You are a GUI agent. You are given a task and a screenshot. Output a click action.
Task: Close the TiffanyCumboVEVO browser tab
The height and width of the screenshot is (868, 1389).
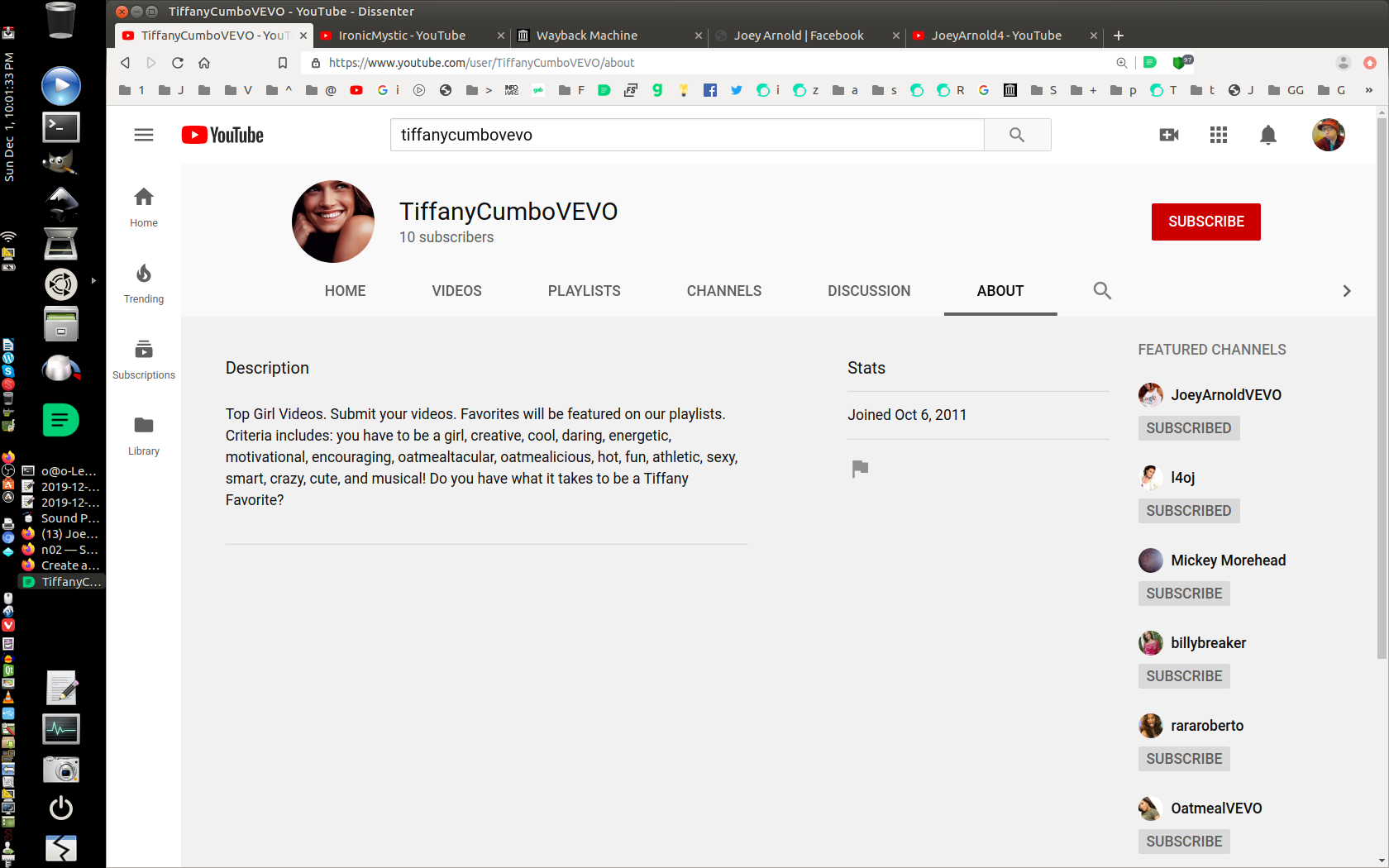(x=303, y=36)
